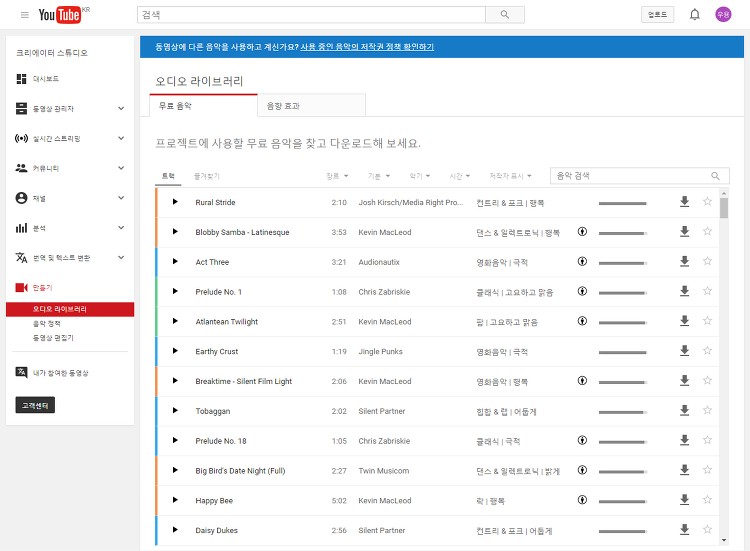The image size is (750, 551).
Task: Play the Act Three track
Action: [x=175, y=261]
